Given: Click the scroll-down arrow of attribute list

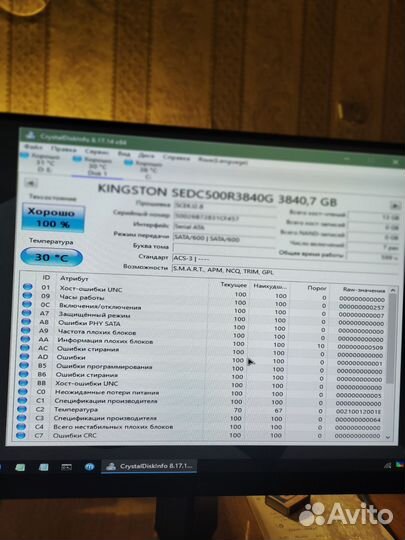Looking at the screenshot, I should (388, 437).
